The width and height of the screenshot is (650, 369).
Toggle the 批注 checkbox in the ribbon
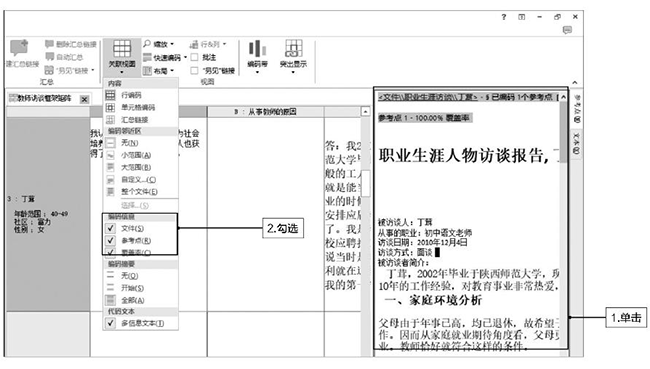click(194, 58)
